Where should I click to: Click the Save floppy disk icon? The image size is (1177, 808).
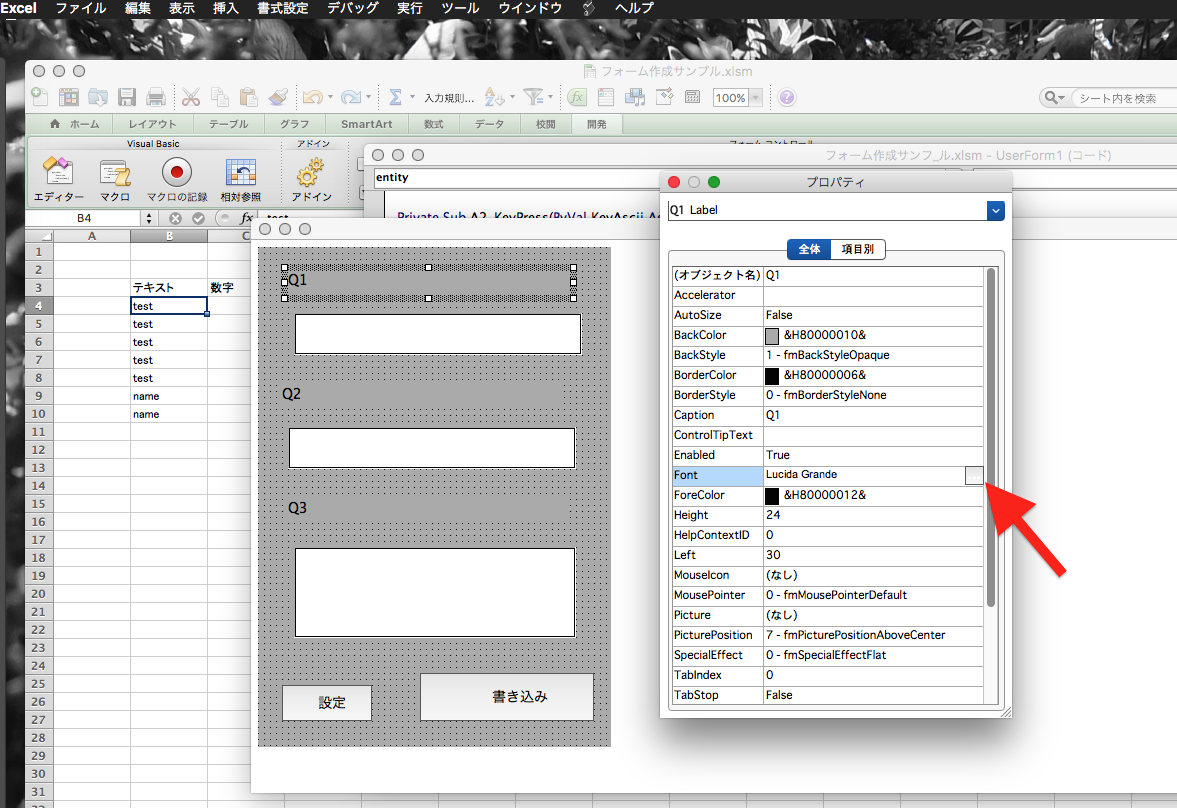[127, 97]
